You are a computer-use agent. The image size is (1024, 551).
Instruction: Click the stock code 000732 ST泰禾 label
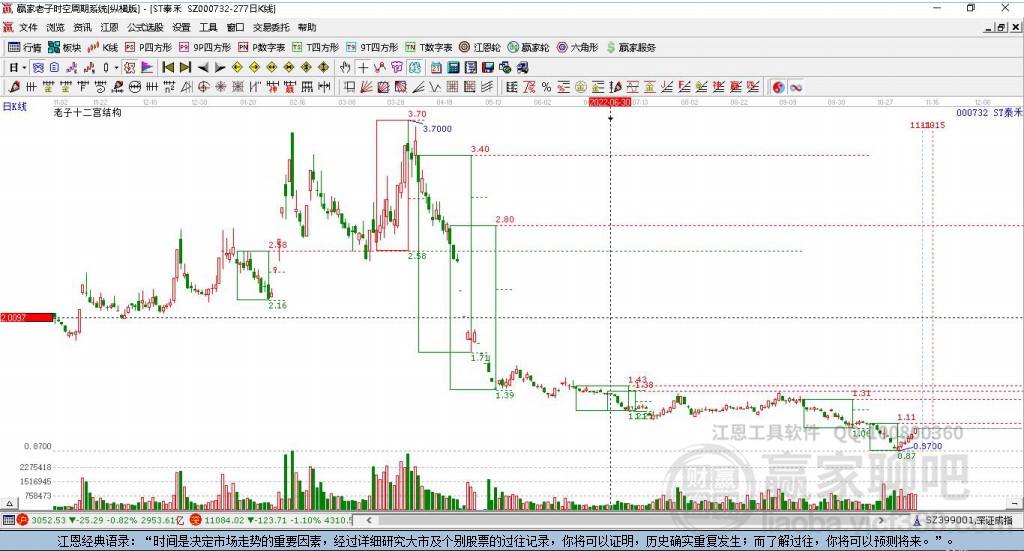(989, 112)
